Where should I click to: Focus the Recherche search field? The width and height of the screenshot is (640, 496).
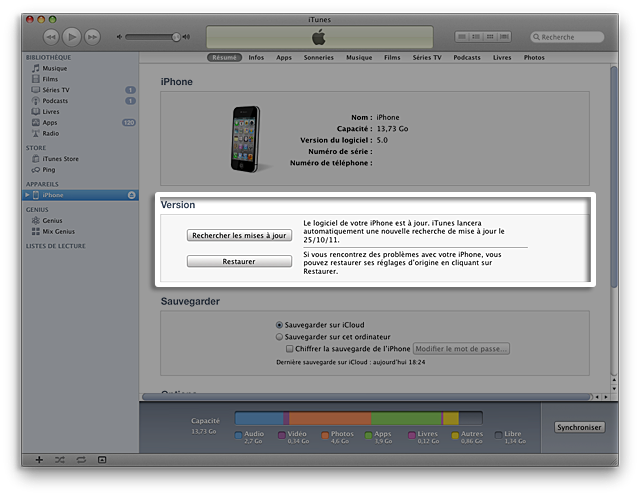pos(567,37)
